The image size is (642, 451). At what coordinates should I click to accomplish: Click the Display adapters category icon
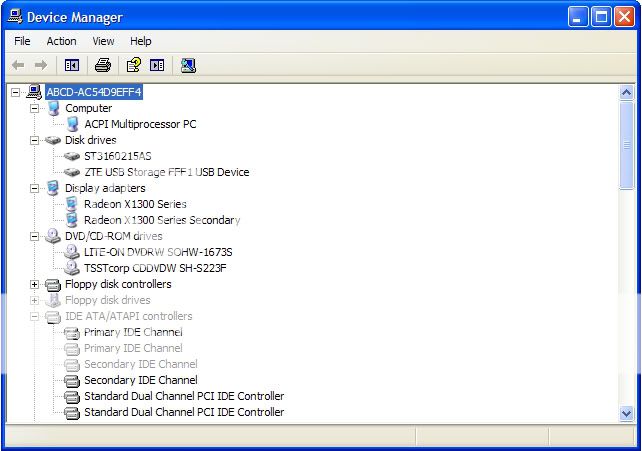[x=53, y=188]
